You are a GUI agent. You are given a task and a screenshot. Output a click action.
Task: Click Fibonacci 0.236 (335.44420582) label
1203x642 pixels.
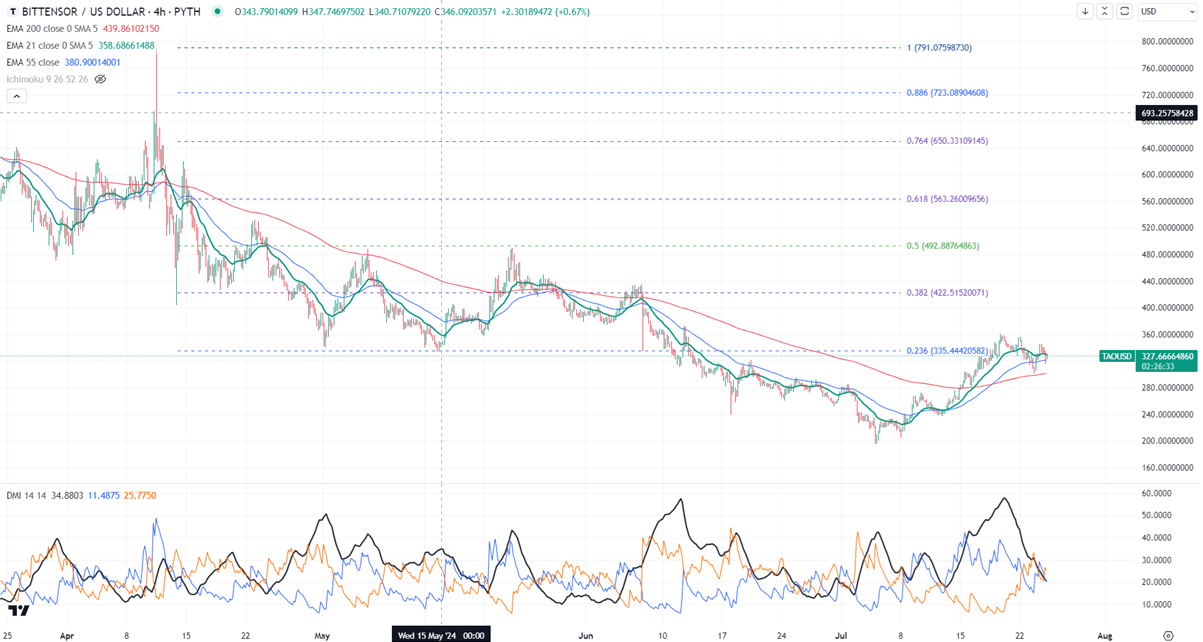pos(947,350)
